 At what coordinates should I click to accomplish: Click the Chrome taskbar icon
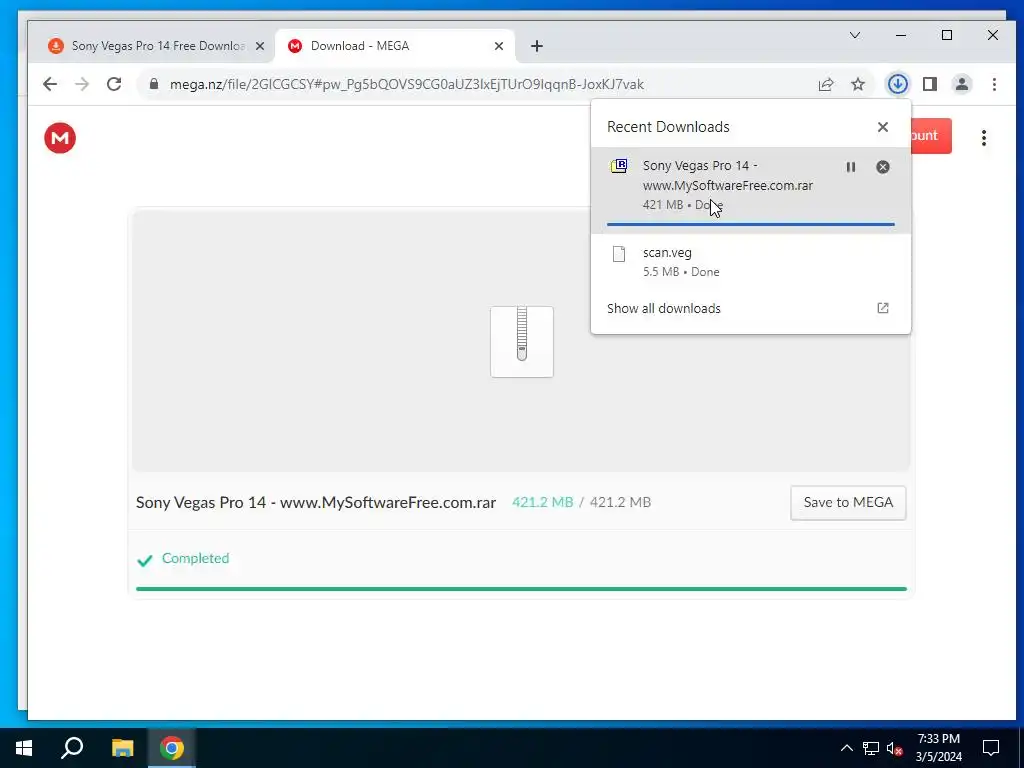[172, 748]
